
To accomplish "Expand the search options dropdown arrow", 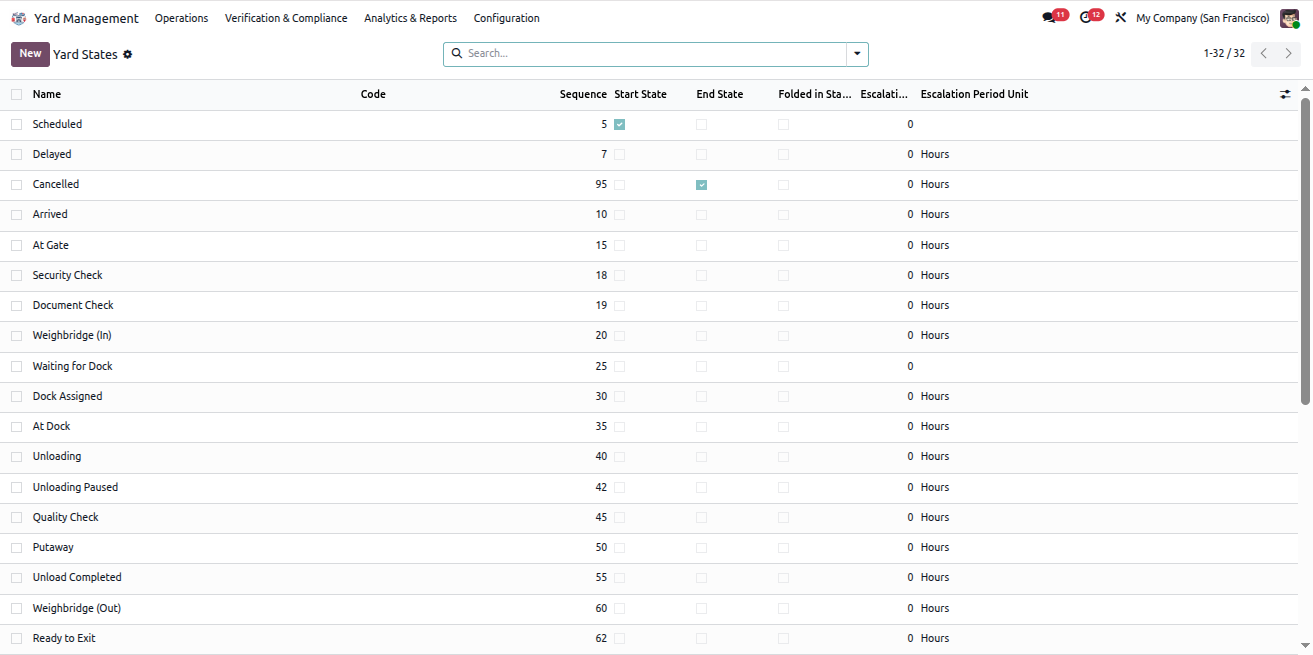I will point(857,54).
